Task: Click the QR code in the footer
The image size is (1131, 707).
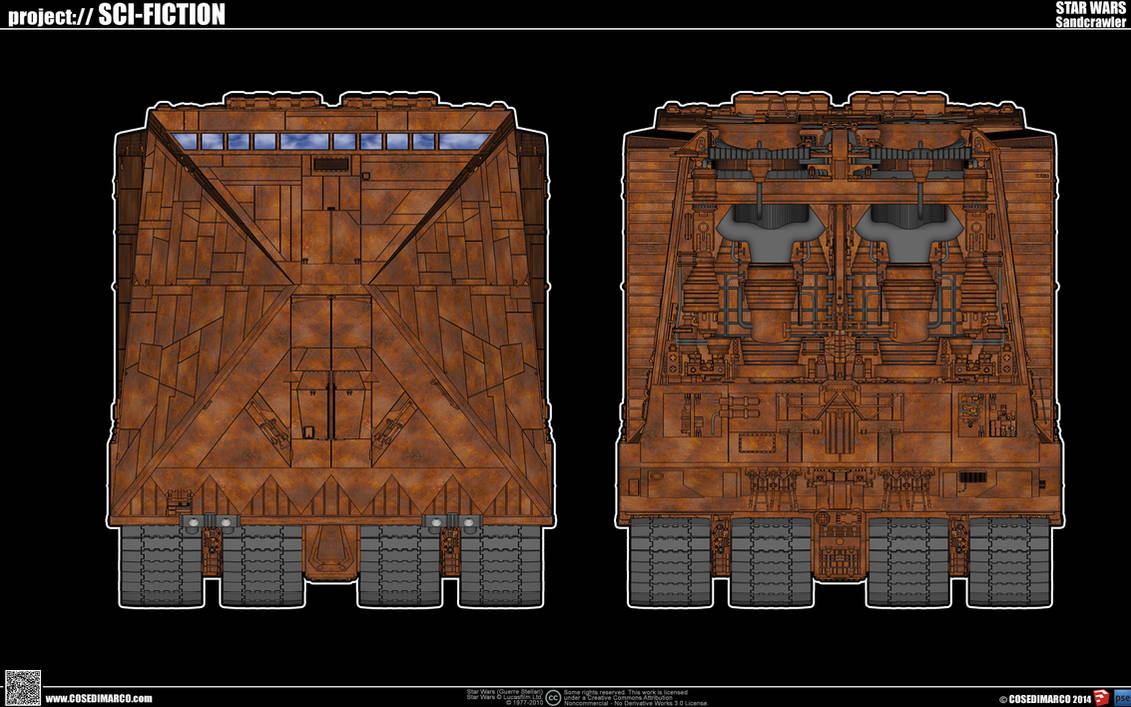Action: (x=22, y=688)
